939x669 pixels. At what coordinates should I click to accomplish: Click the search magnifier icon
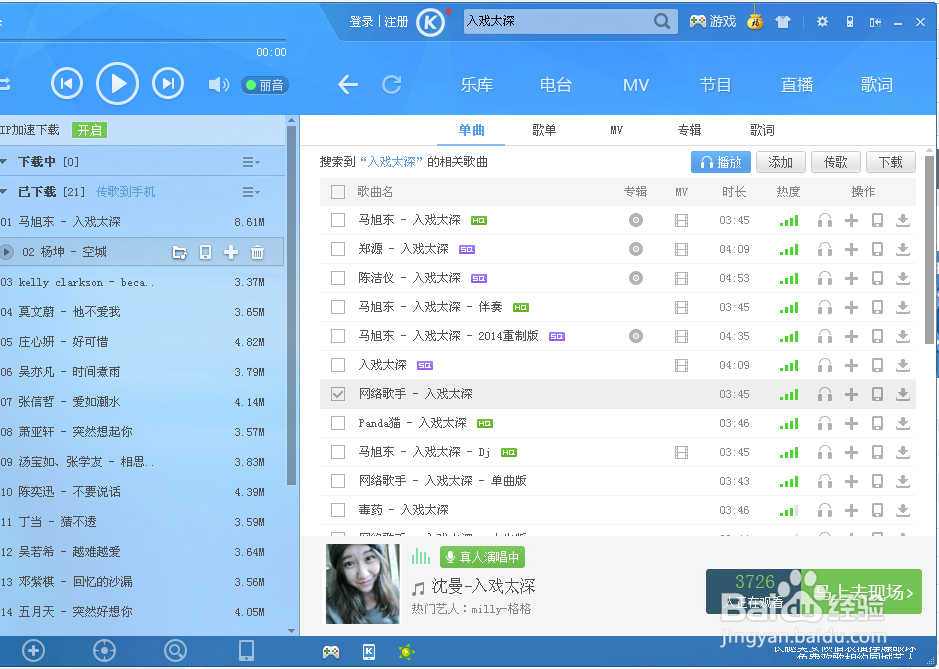(x=662, y=22)
